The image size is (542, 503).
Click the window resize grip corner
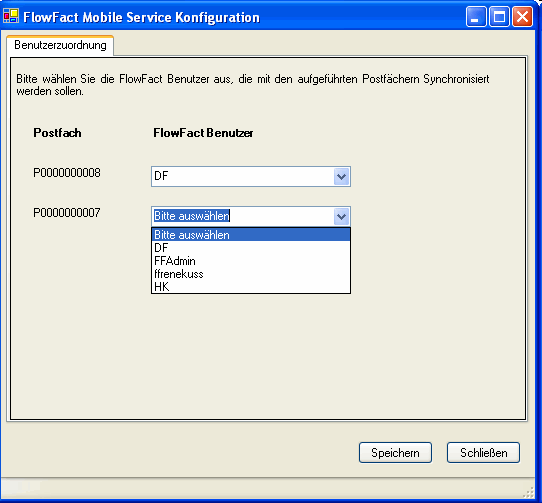(529, 492)
